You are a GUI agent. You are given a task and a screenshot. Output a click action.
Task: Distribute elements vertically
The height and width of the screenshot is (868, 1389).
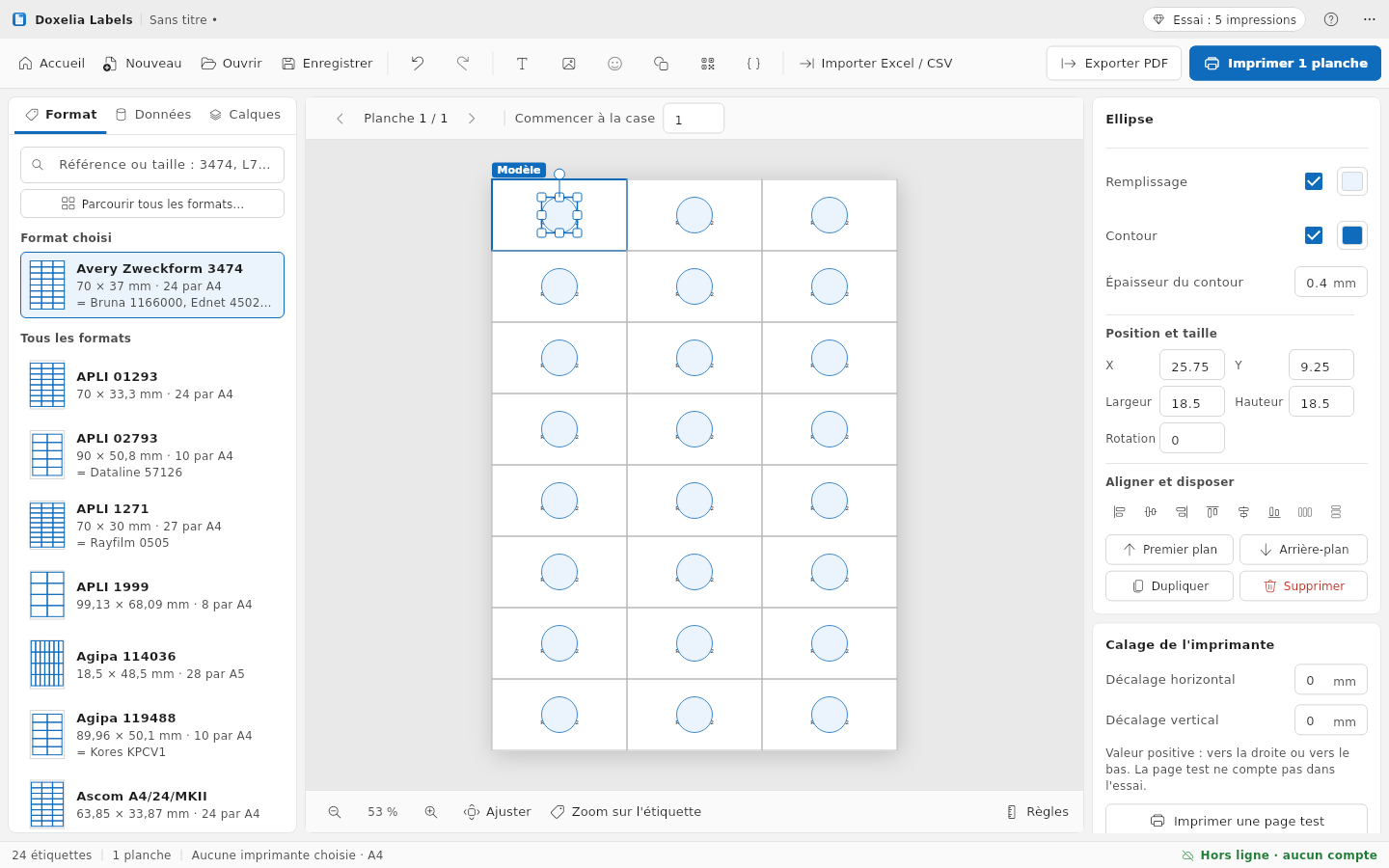click(1336, 512)
